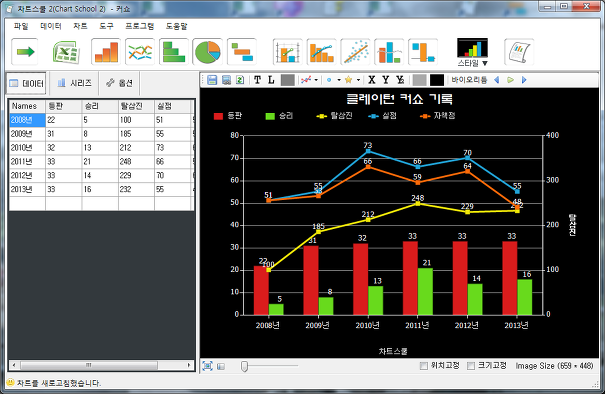Screen dimensions: 605x394
Task: Click the 자책점 legend entry
Action: 438,116
